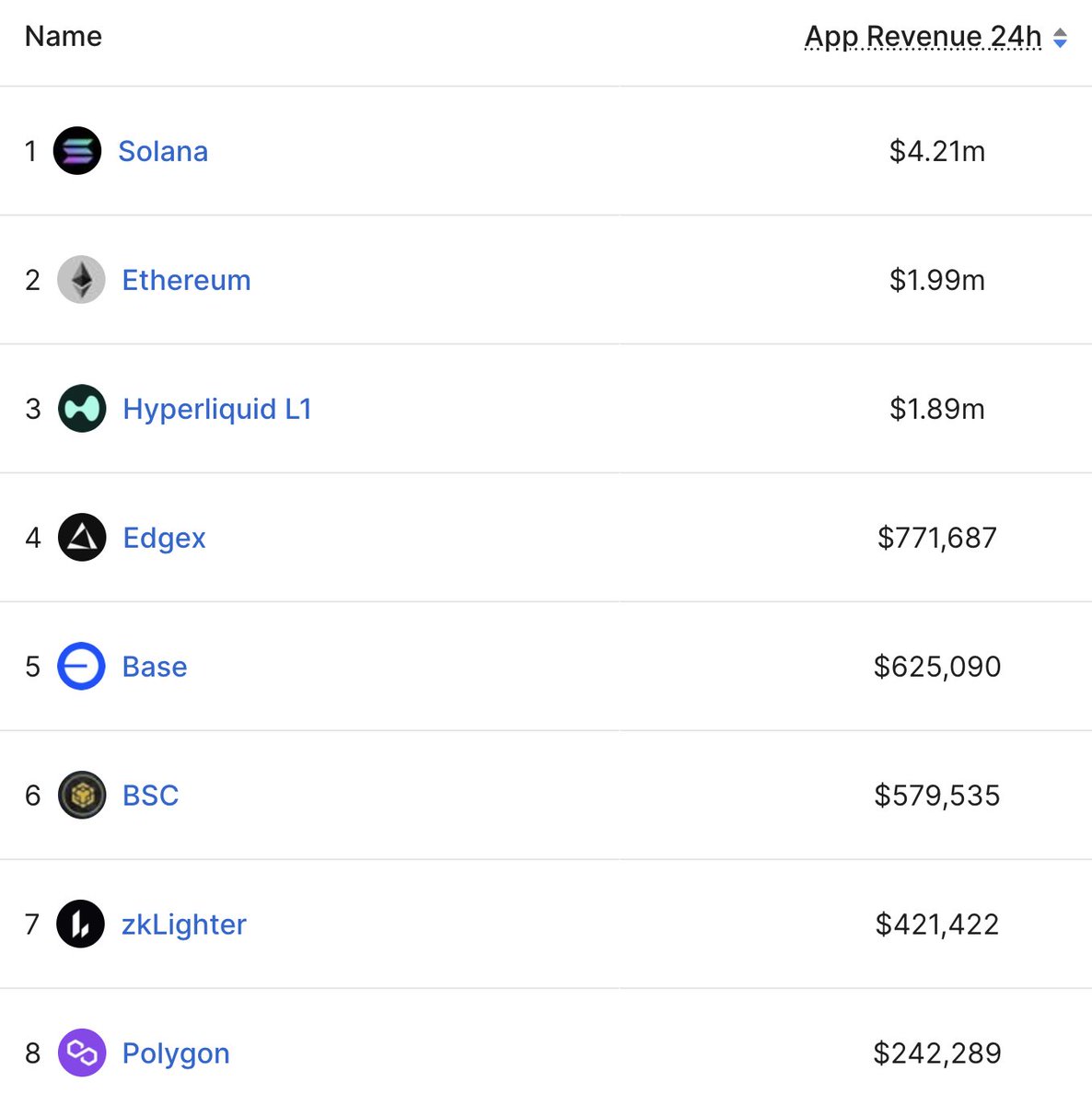The image size is (1092, 1105).
Task: Click rank number 3 beside Hyperliquid L1
Action: [x=33, y=409]
